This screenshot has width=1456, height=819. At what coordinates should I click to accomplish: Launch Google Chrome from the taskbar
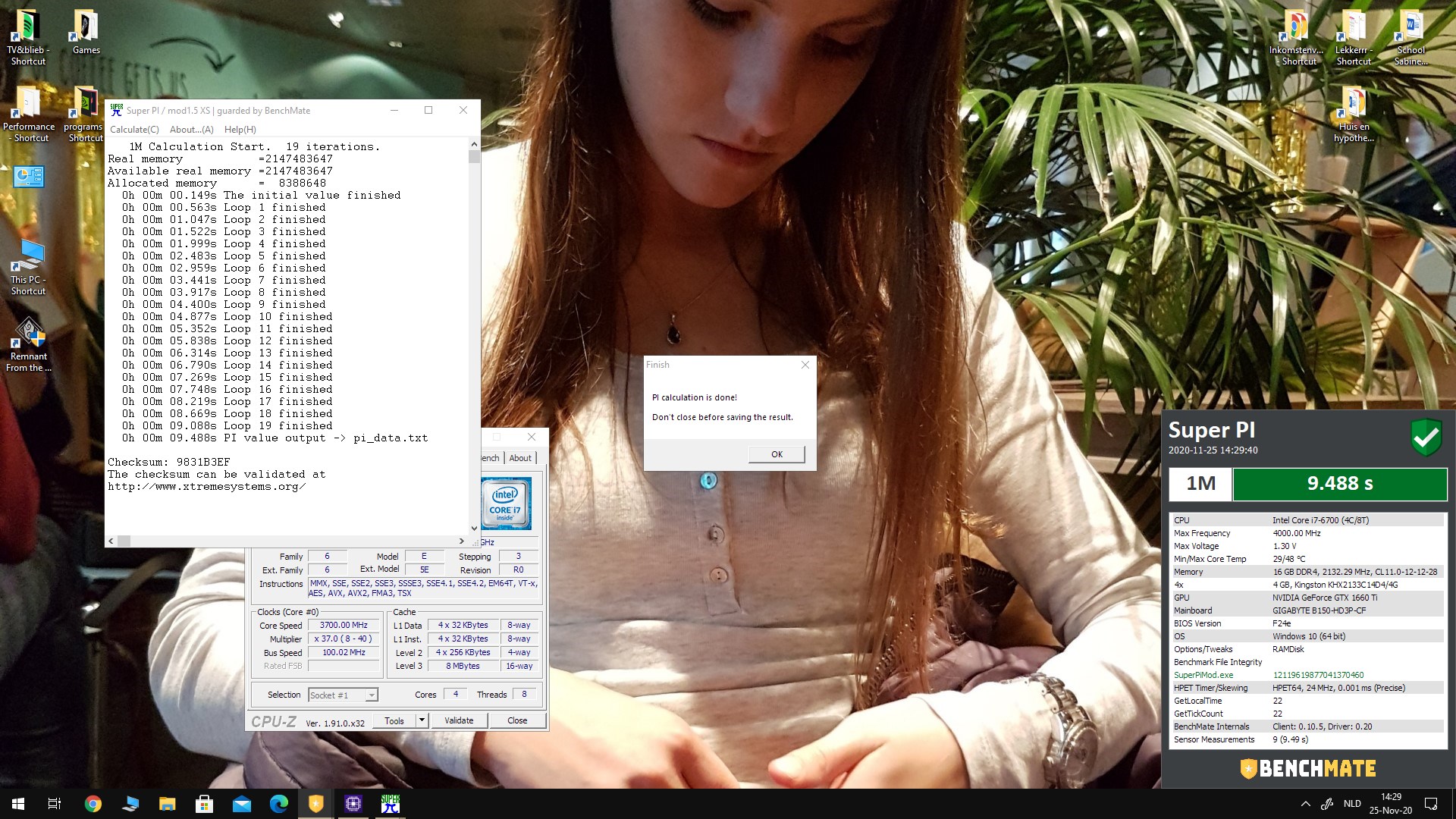click(x=93, y=804)
